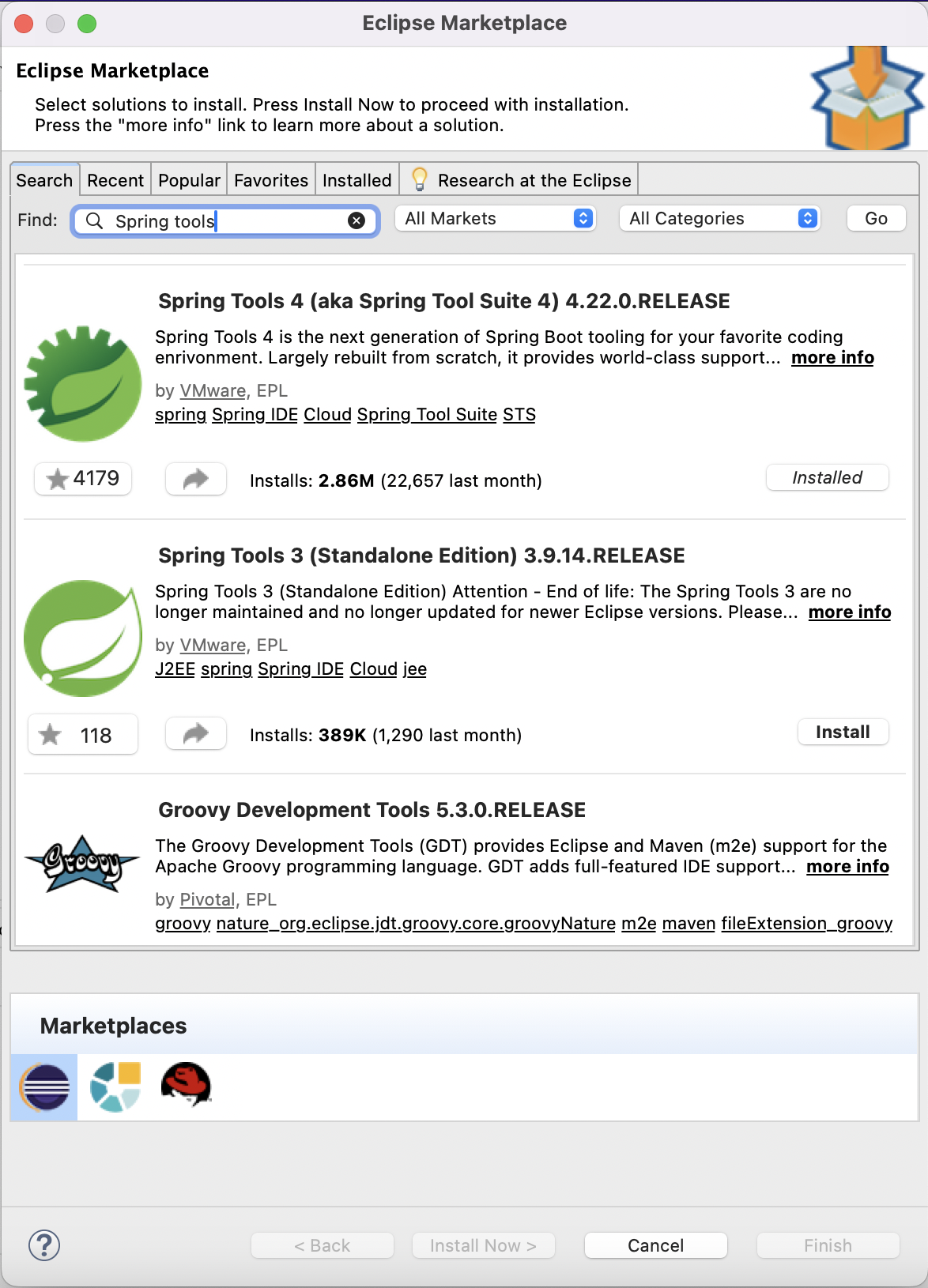This screenshot has height=1288, width=928.
Task: Click the maven tag link
Action: coord(688,924)
